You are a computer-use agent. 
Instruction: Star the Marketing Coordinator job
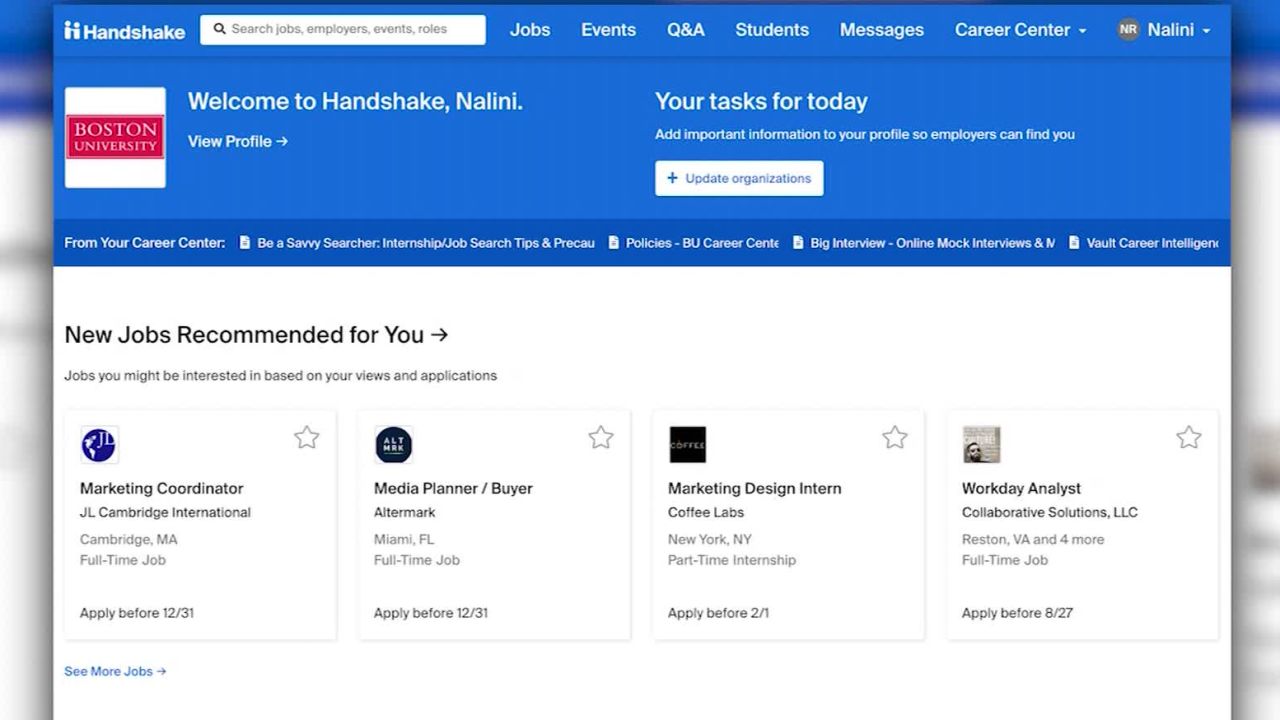[307, 437]
